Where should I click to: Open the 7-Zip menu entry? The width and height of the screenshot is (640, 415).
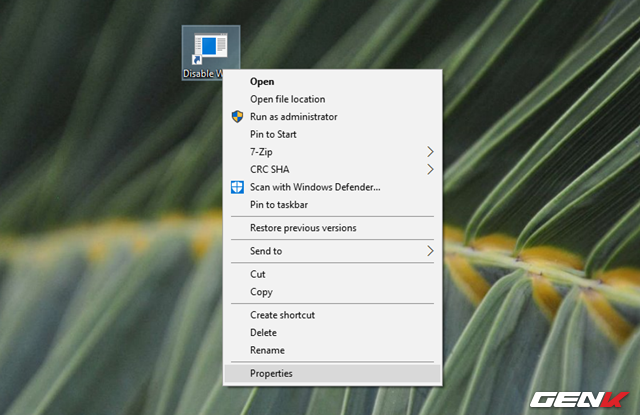point(332,152)
